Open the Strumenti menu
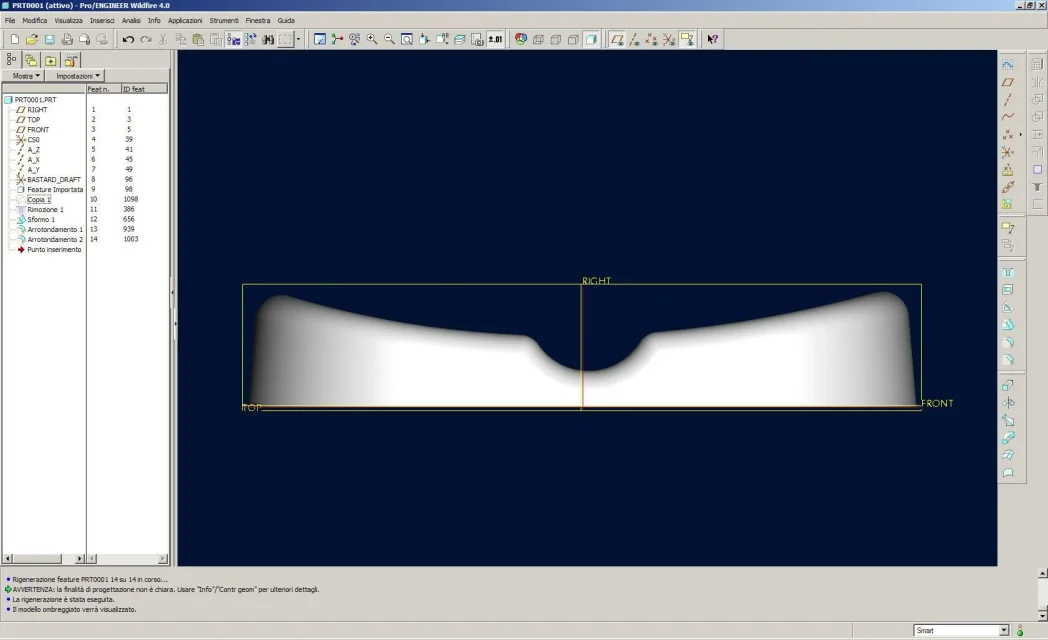This screenshot has width=1048, height=640. click(224, 21)
